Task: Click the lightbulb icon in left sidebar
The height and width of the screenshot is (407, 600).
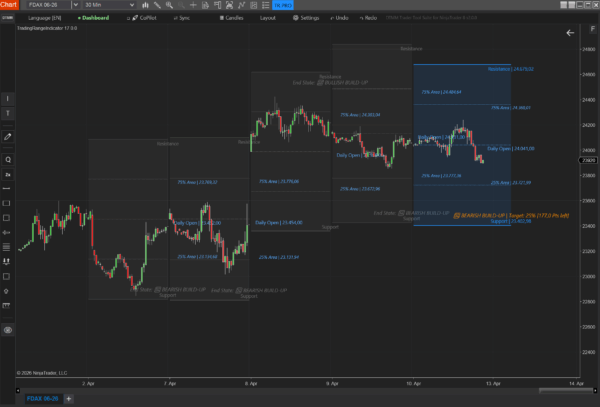Action: coord(7,291)
